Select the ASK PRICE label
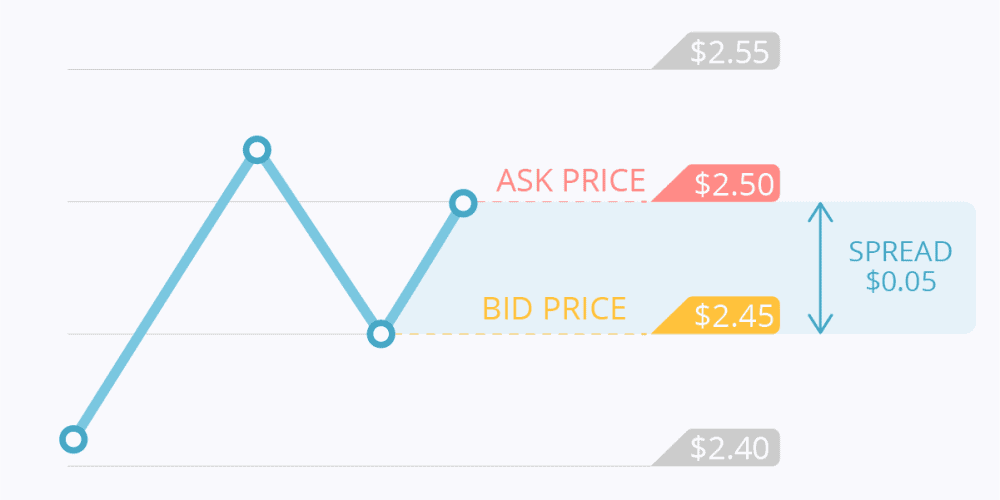Image resolution: width=1000 pixels, height=500 pixels. pyautogui.click(x=571, y=181)
